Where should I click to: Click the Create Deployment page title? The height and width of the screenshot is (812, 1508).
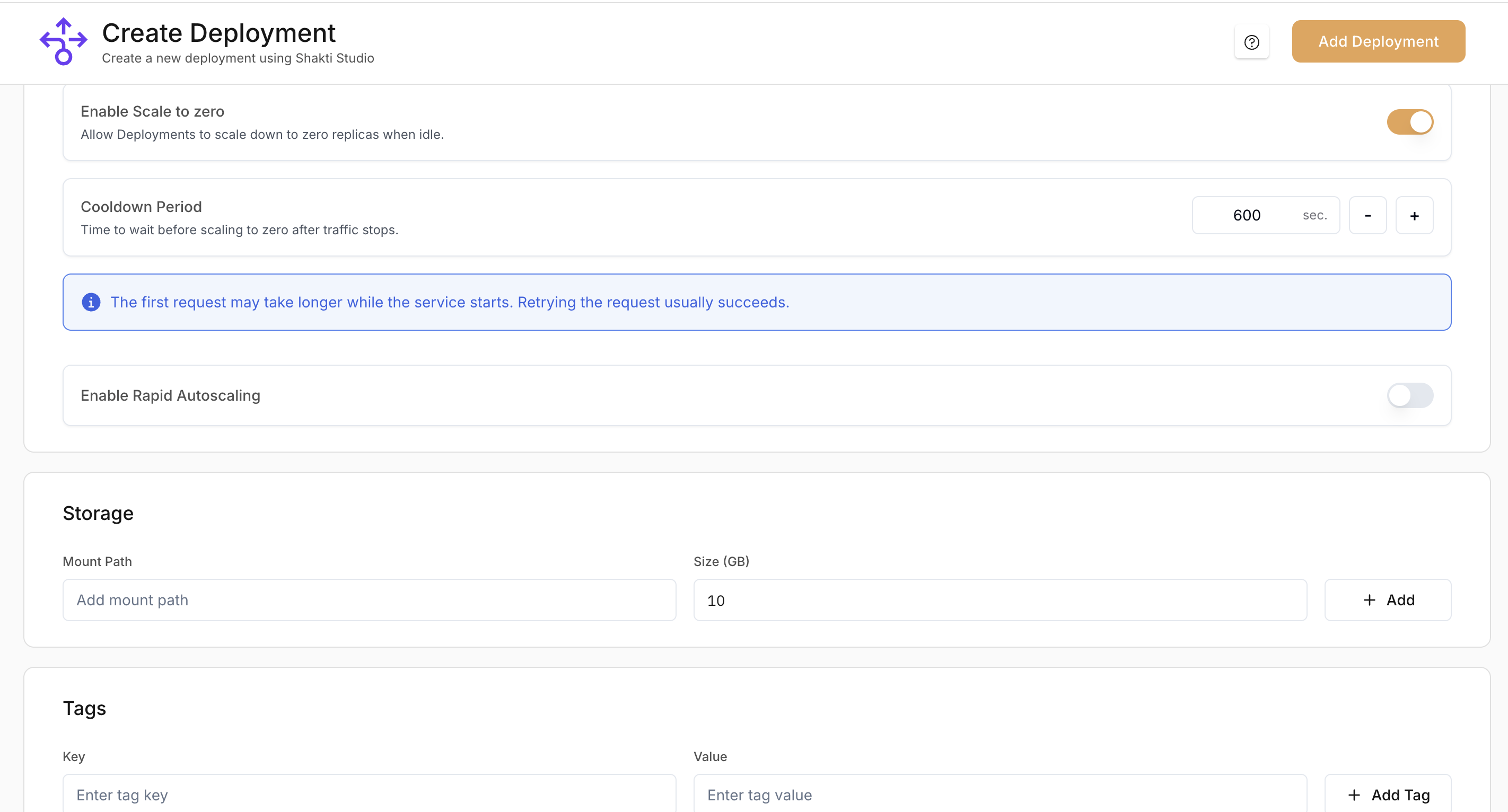coord(218,33)
